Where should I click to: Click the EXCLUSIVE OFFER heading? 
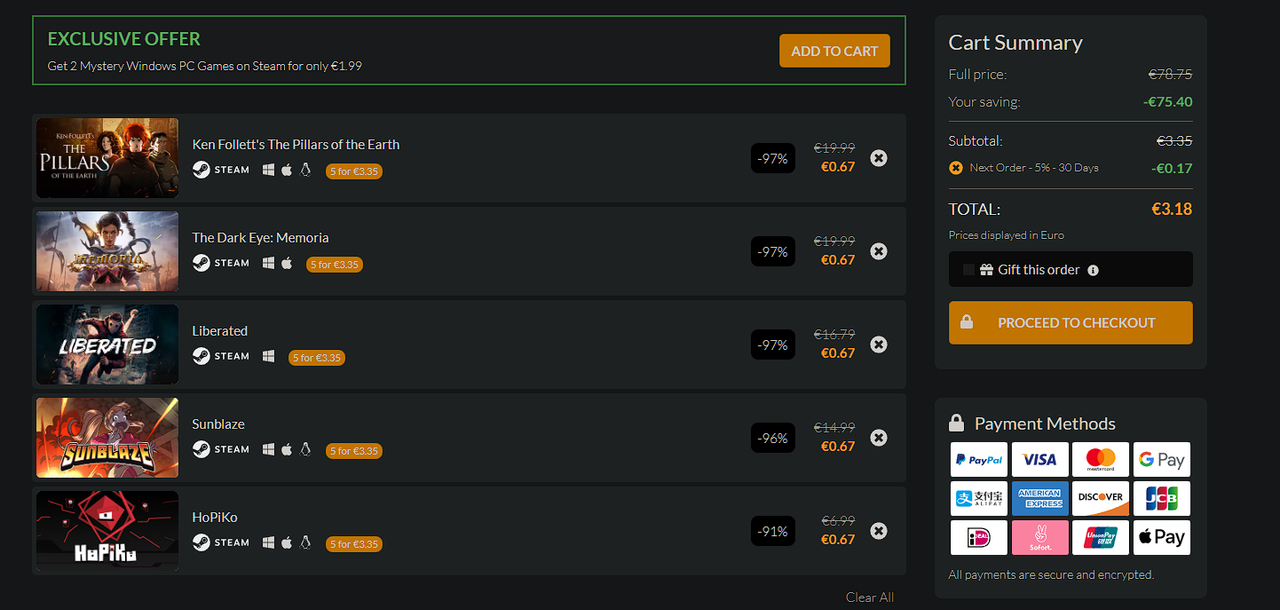tap(124, 39)
